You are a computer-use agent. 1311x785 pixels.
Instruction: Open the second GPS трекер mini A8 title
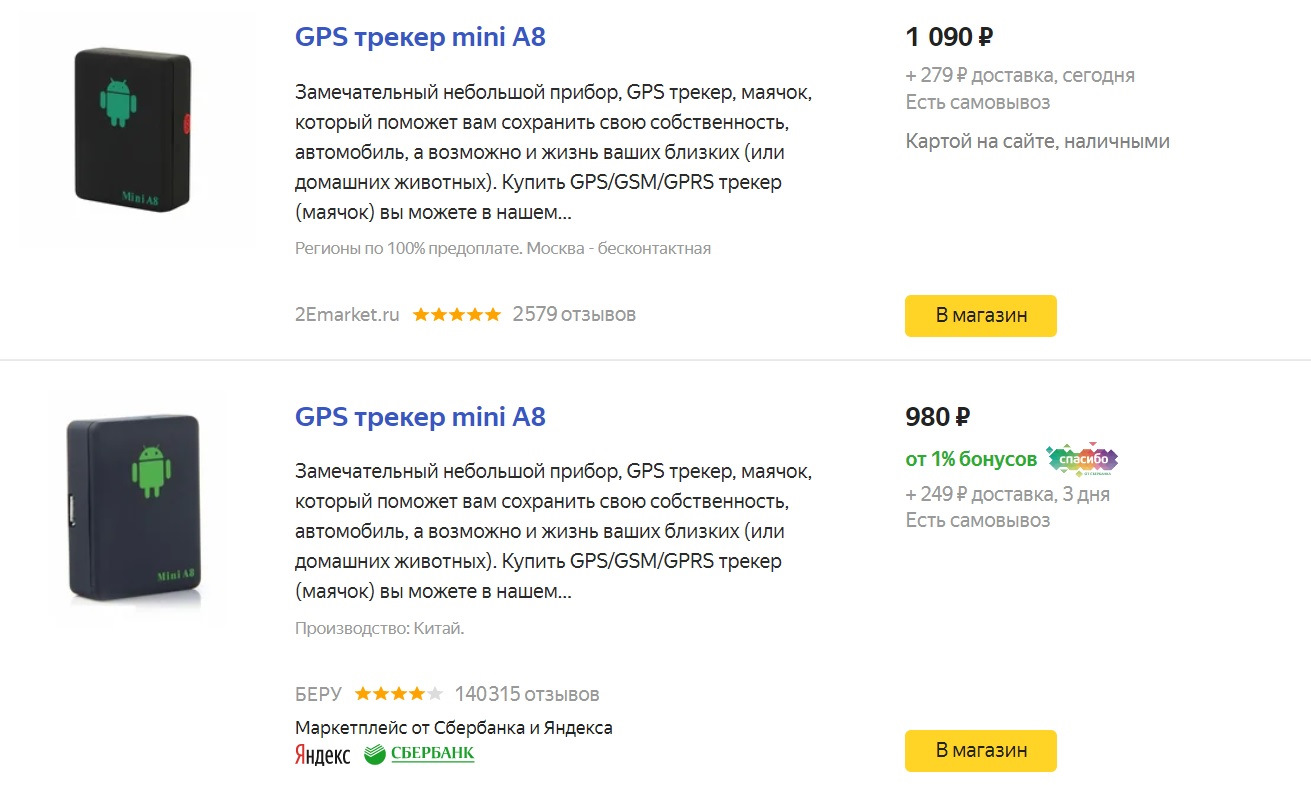(420, 417)
